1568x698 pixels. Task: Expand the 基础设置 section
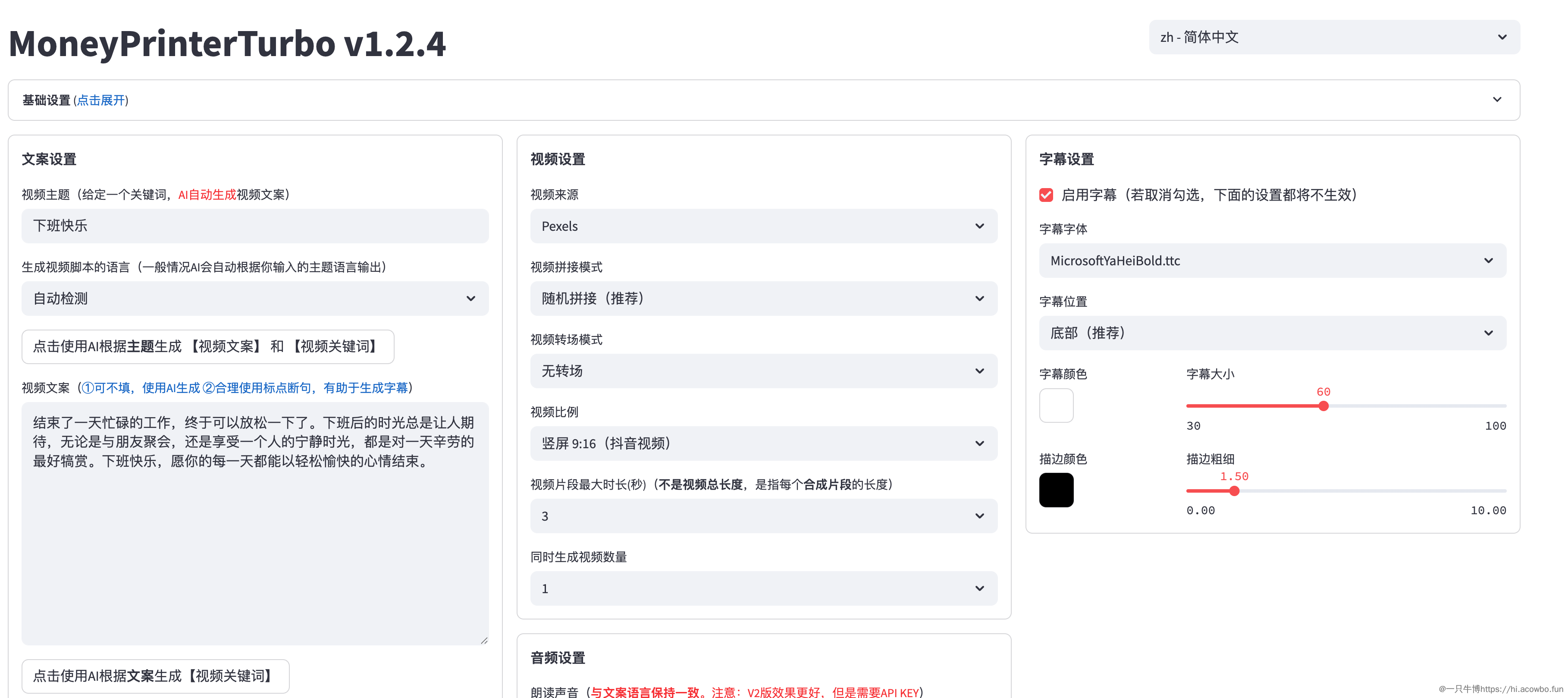(763, 100)
